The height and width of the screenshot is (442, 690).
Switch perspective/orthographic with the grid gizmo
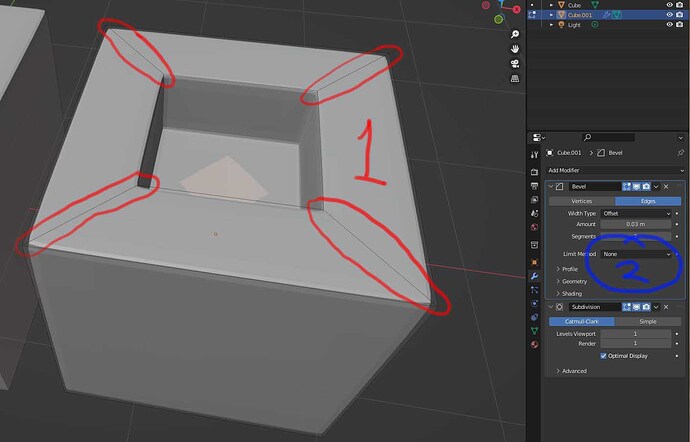(x=515, y=79)
